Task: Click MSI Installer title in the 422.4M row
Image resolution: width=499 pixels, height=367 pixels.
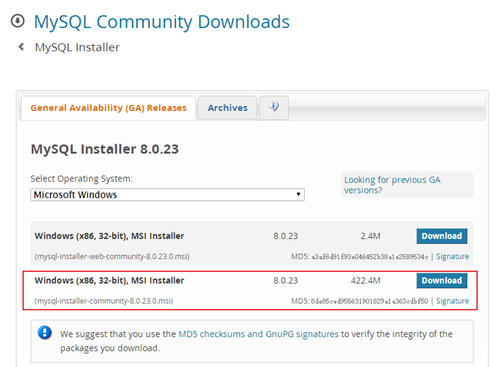Action: point(109,281)
